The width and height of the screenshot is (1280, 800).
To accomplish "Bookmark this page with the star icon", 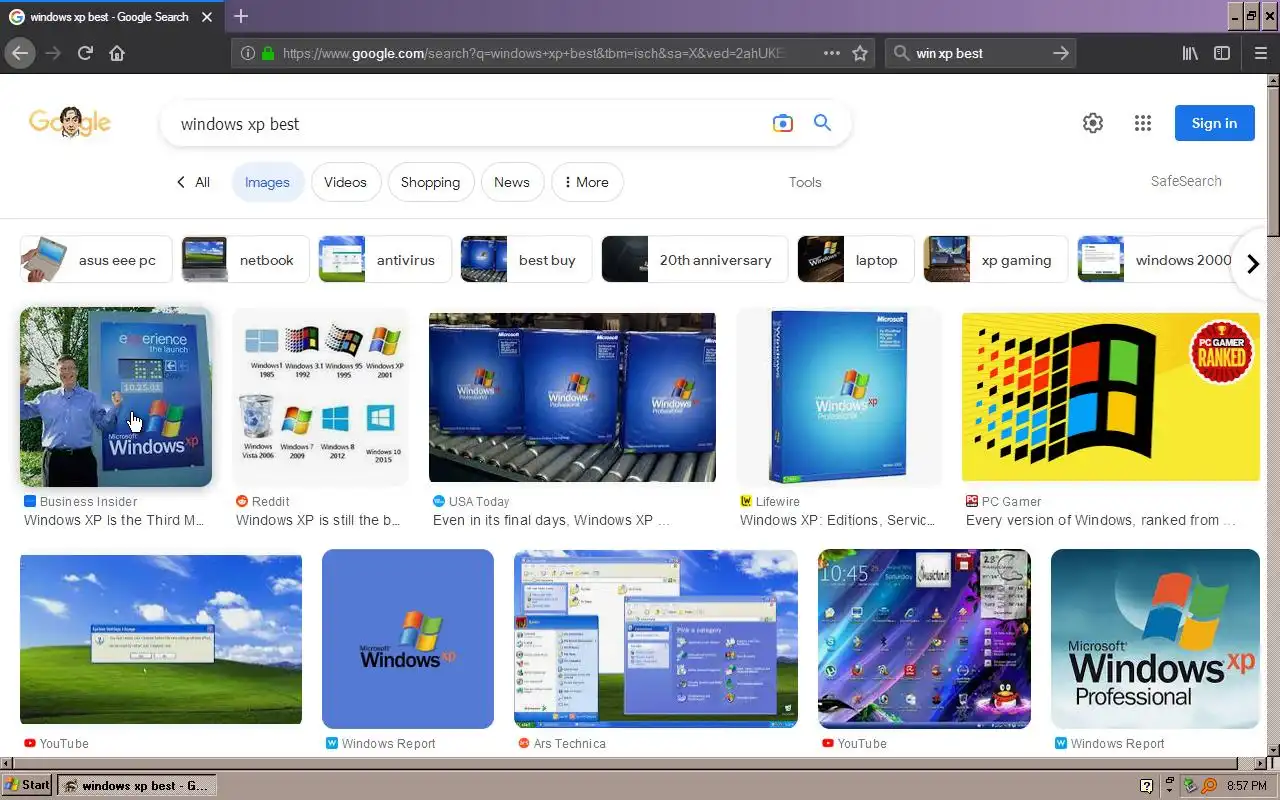I will click(860, 53).
